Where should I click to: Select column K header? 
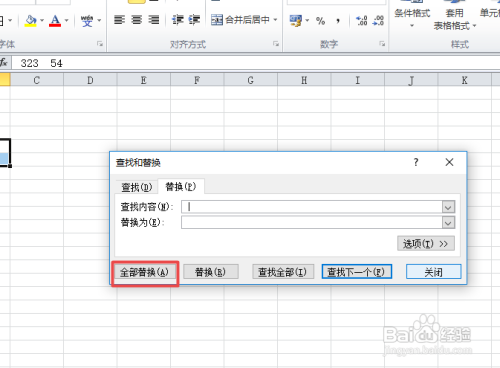[x=465, y=80]
